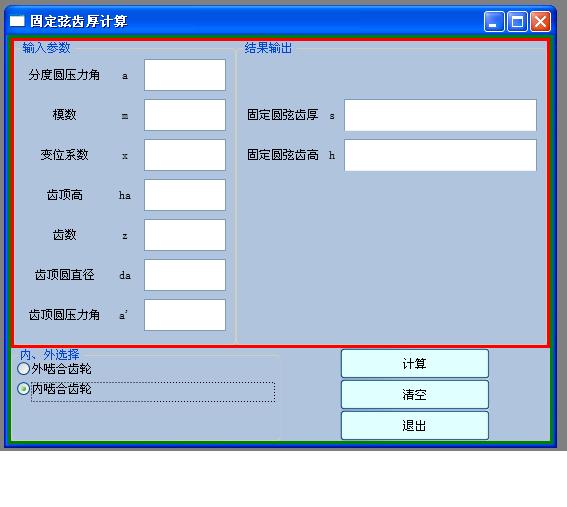
Task: Click the 齿顶圆压力角 a' input field
Action: click(185, 315)
